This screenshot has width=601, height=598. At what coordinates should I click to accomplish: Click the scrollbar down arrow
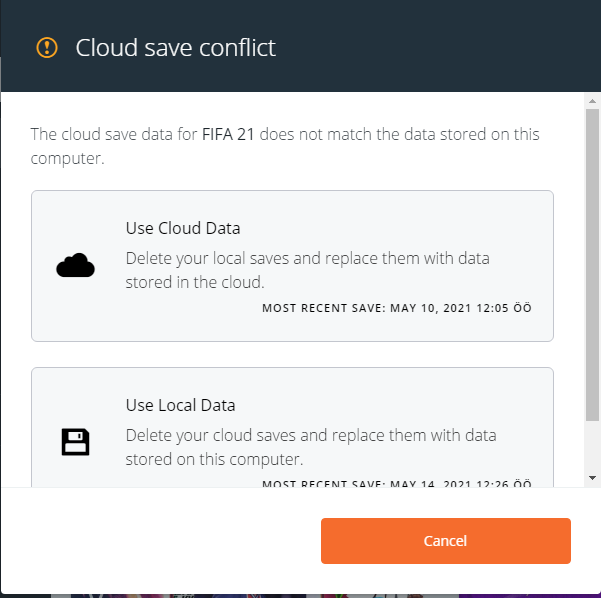pos(592,479)
